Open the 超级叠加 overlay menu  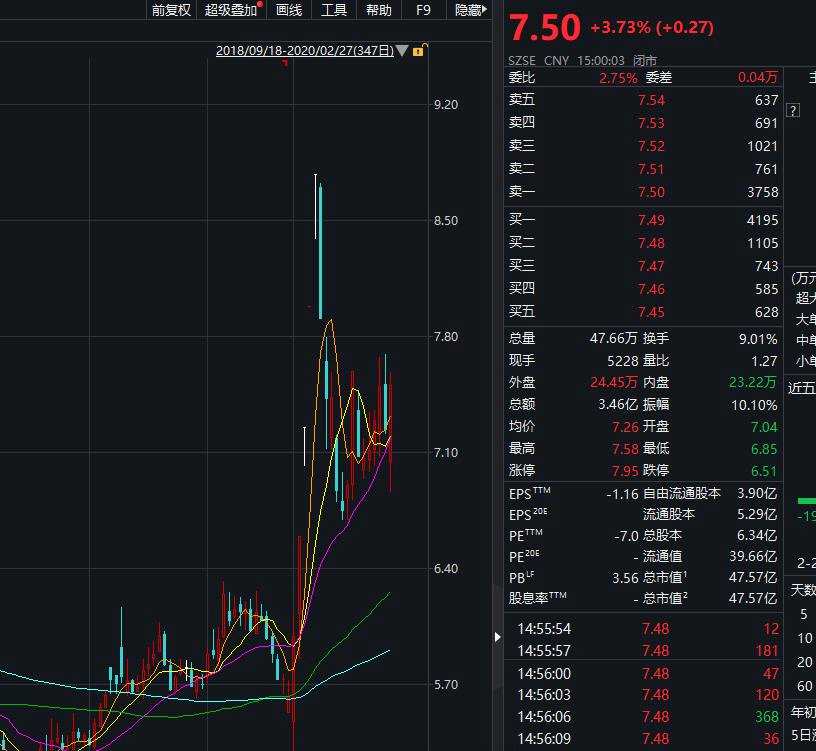[232, 10]
